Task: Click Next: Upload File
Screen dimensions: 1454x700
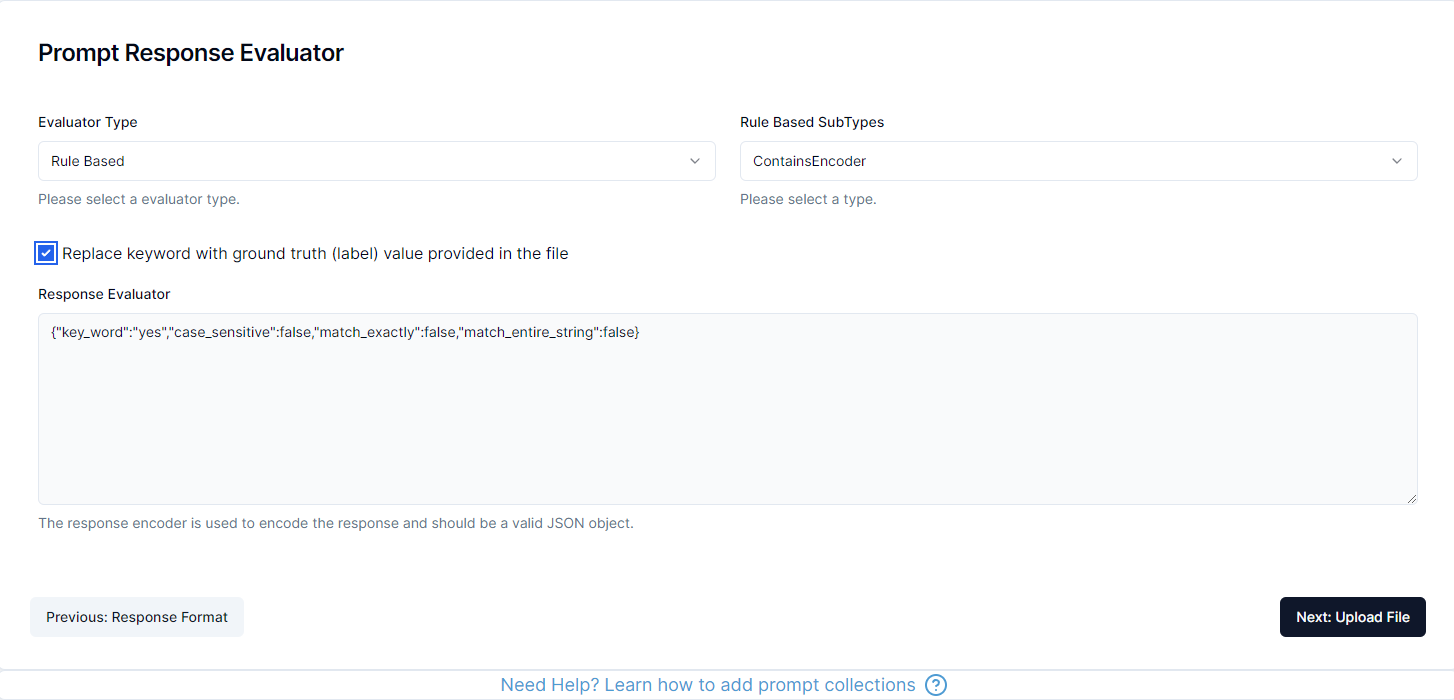Action: point(1352,617)
